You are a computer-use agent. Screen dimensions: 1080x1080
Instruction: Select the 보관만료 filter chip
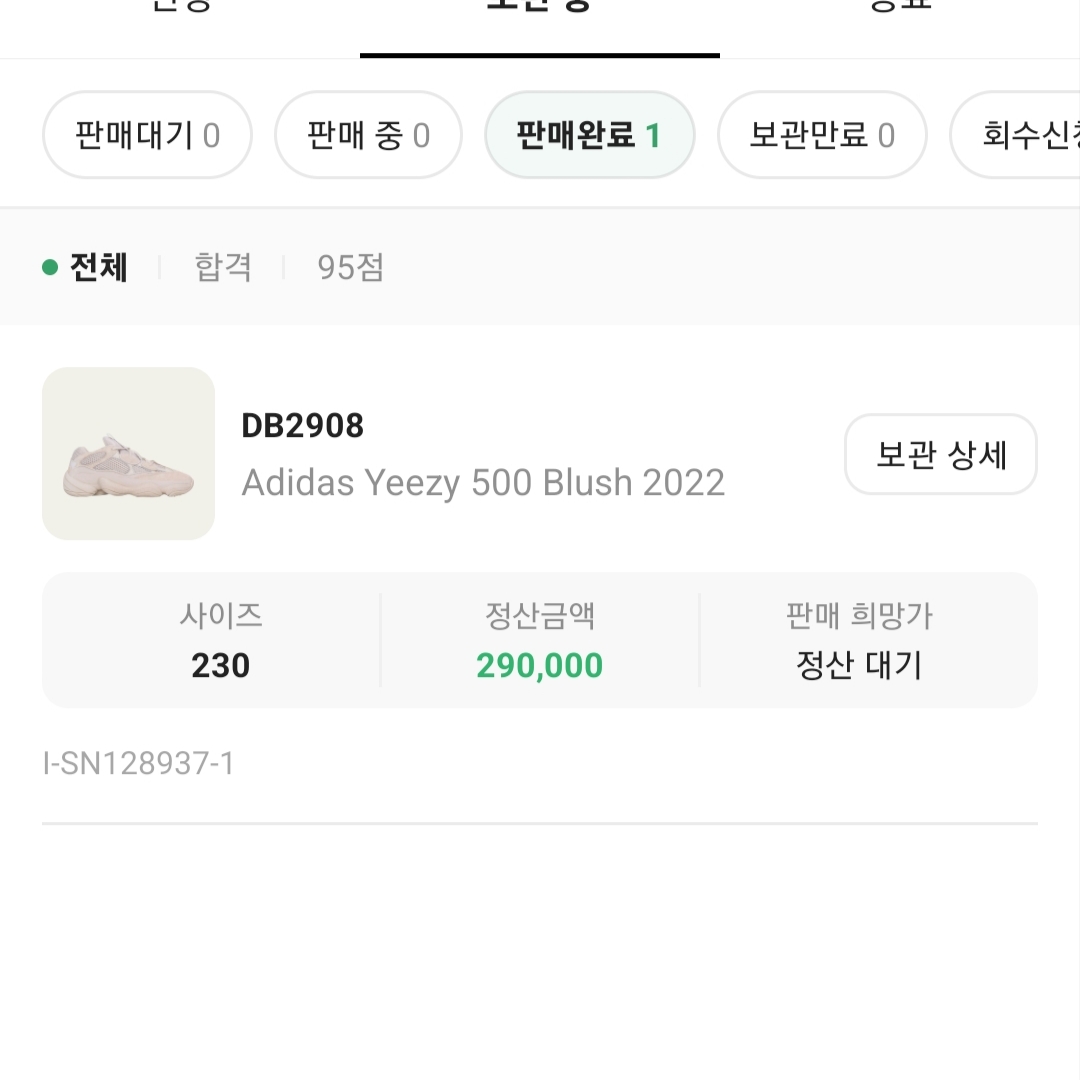click(x=822, y=135)
